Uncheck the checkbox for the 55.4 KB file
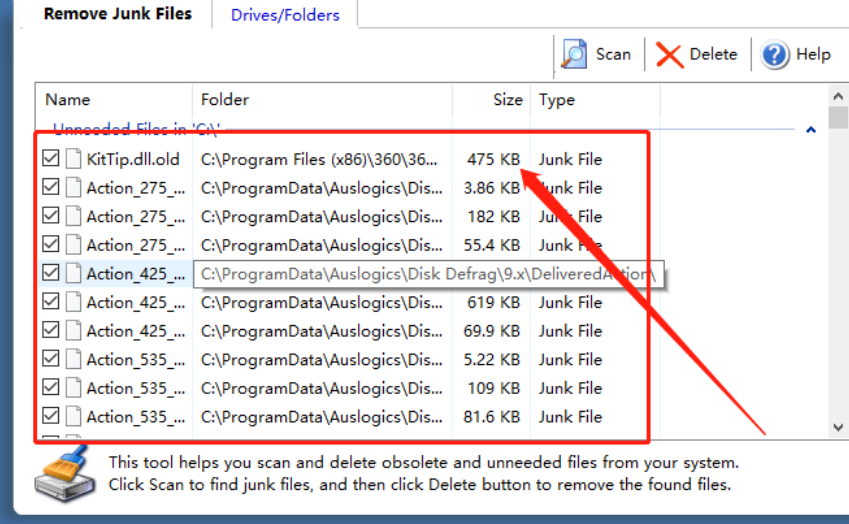849x524 pixels. pyautogui.click(x=51, y=244)
